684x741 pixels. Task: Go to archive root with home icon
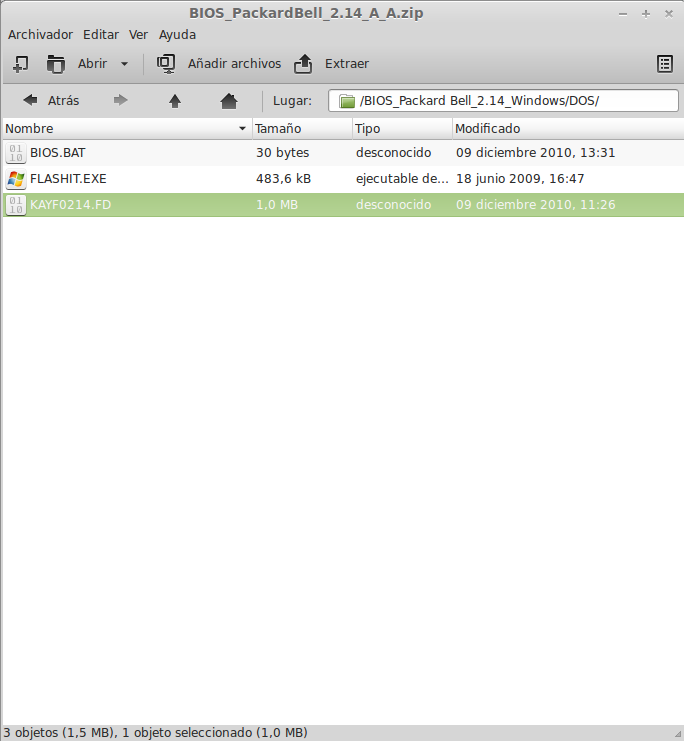229,101
